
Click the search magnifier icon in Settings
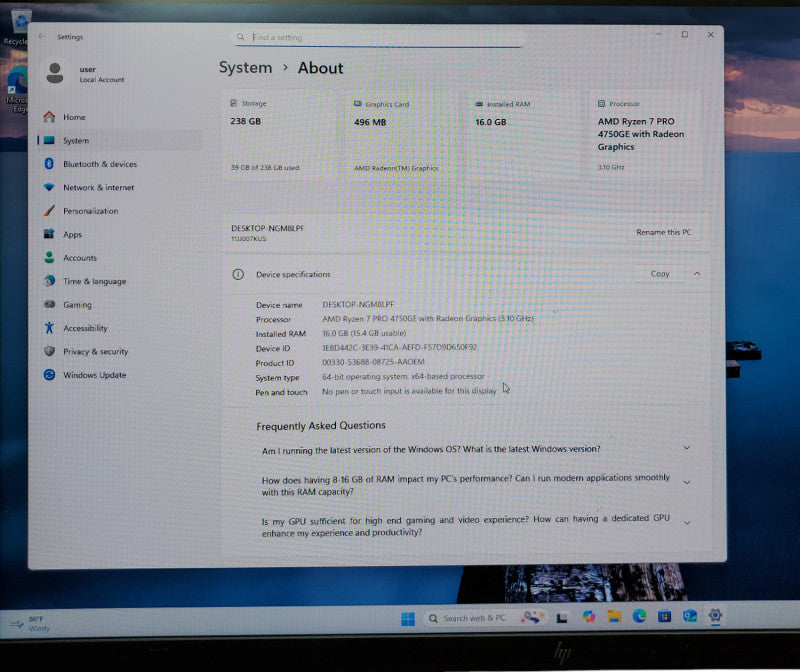pyautogui.click(x=240, y=37)
